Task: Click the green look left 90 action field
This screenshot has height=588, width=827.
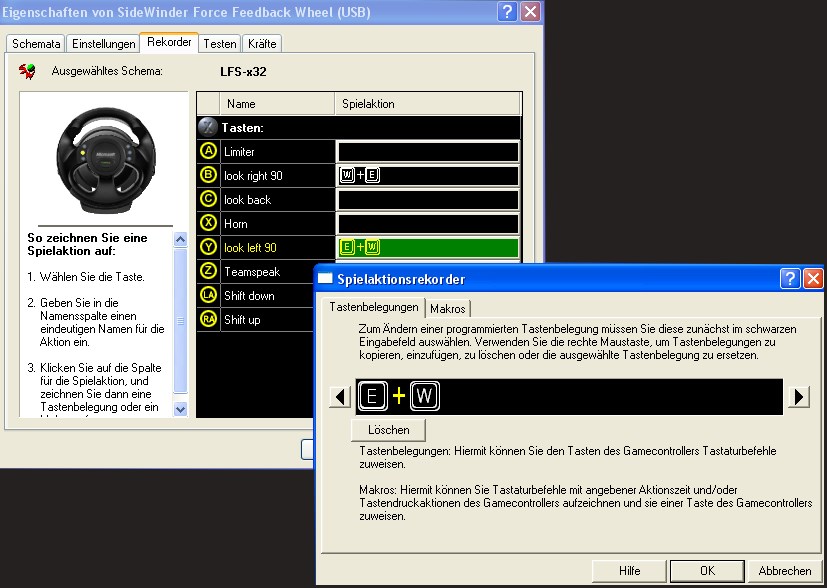Action: click(428, 247)
